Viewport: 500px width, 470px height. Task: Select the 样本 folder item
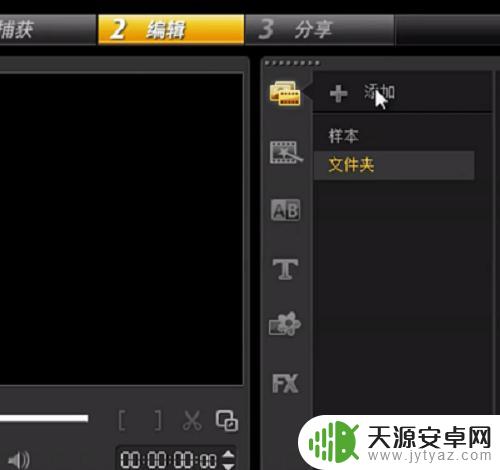tap(344, 136)
